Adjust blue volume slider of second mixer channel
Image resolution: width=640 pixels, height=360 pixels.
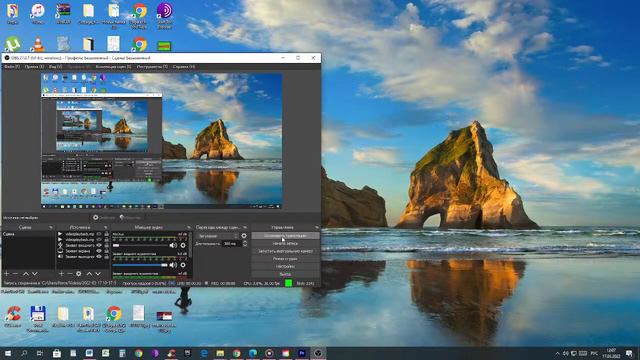point(140,265)
